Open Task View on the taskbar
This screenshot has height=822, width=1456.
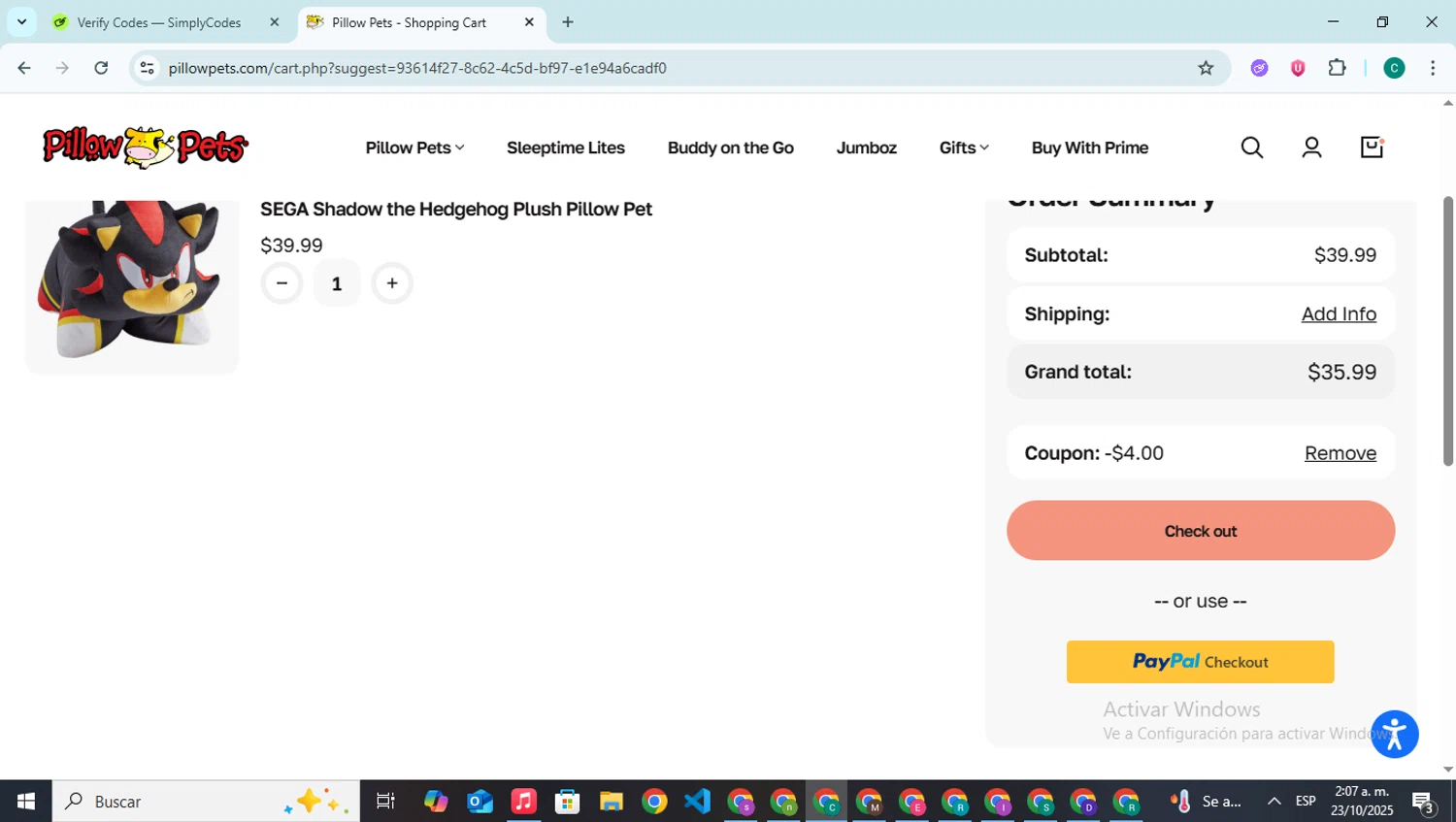[x=385, y=802]
